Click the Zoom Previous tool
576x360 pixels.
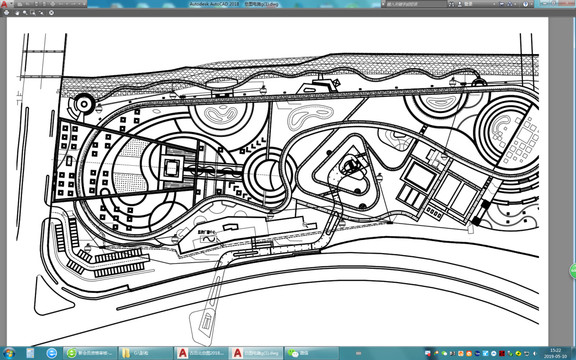tap(41, 12)
